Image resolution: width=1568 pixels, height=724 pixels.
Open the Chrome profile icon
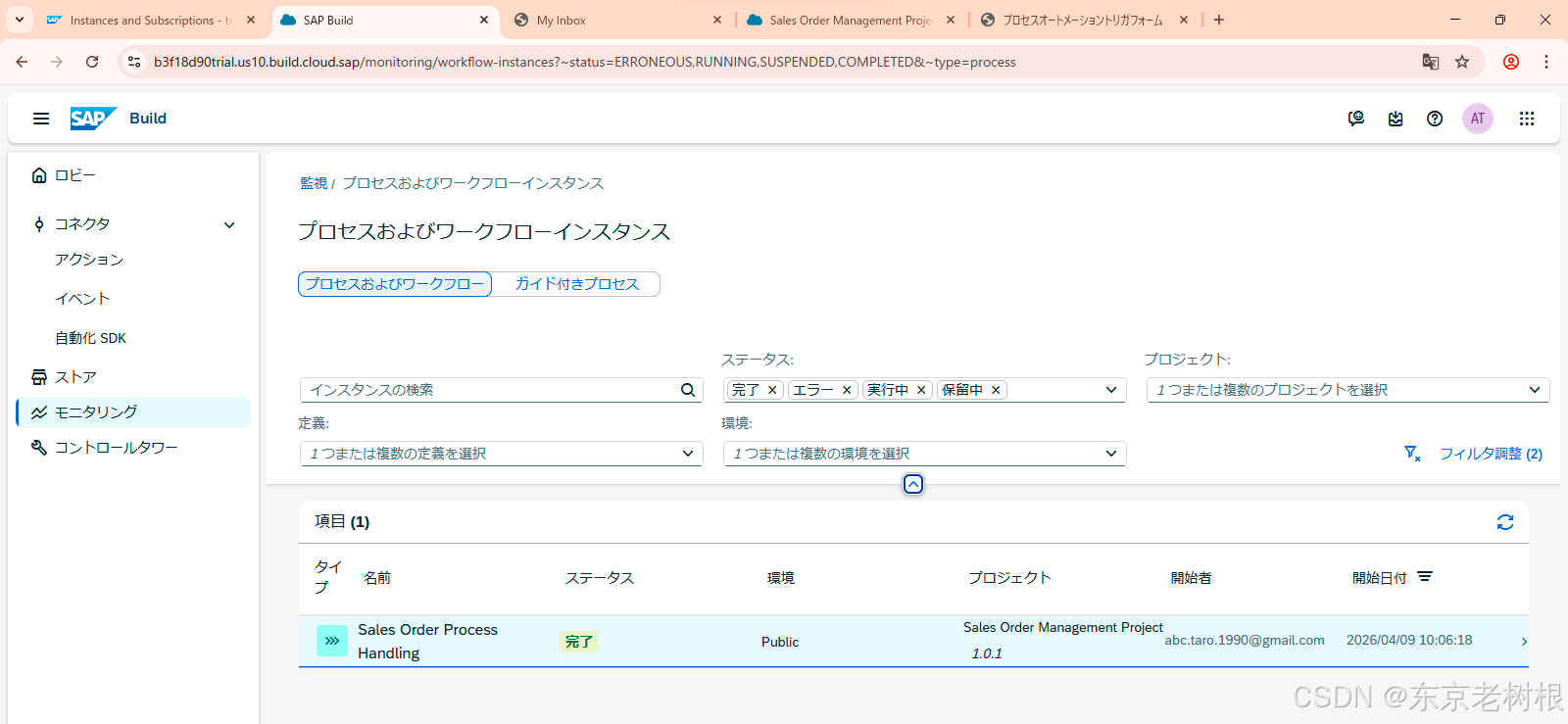click(x=1511, y=62)
